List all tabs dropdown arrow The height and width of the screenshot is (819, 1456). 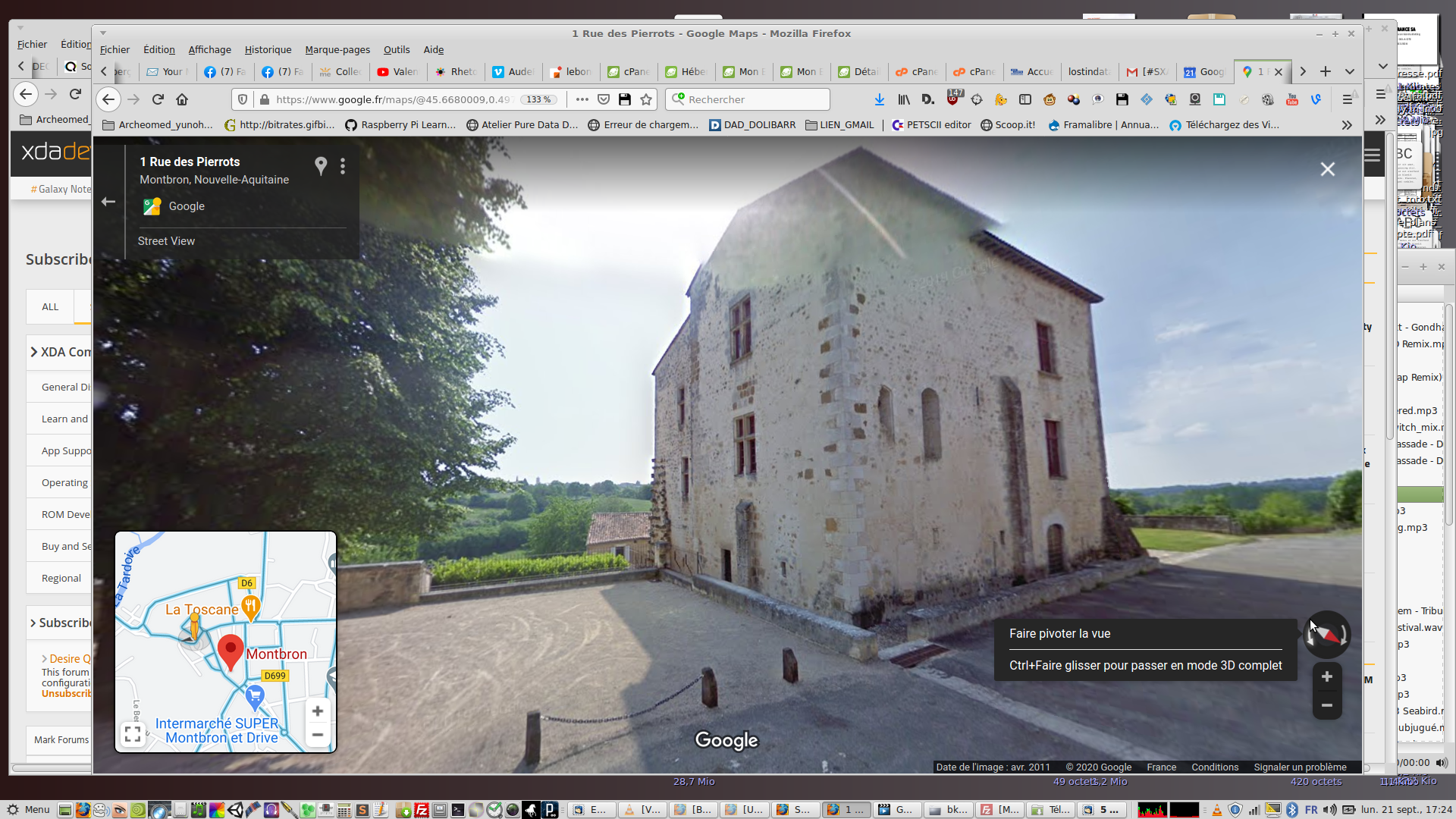coord(1350,71)
